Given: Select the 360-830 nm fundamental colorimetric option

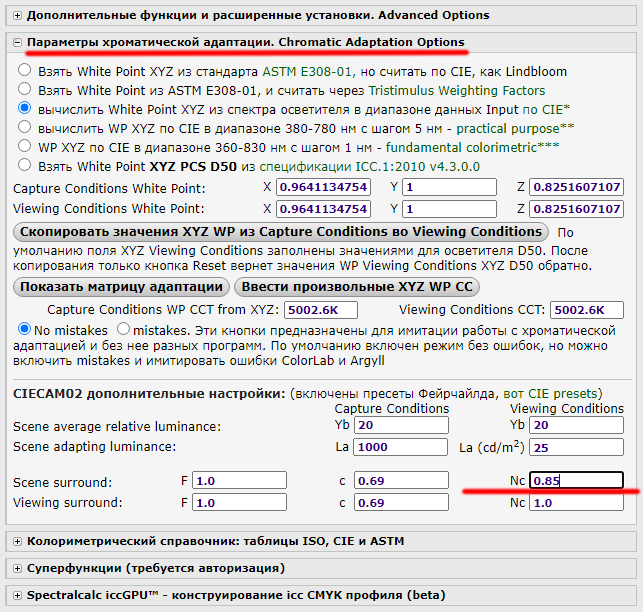Looking at the screenshot, I should pos(25,145).
